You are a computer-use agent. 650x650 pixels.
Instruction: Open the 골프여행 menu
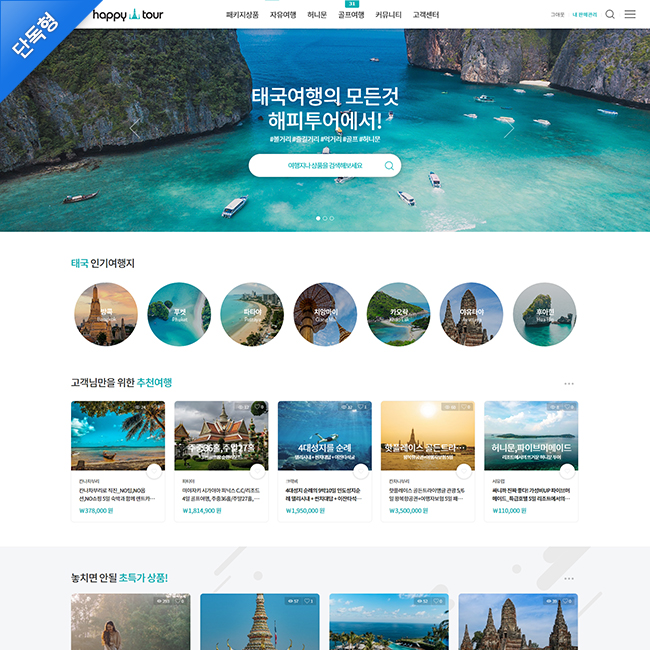pyautogui.click(x=351, y=15)
